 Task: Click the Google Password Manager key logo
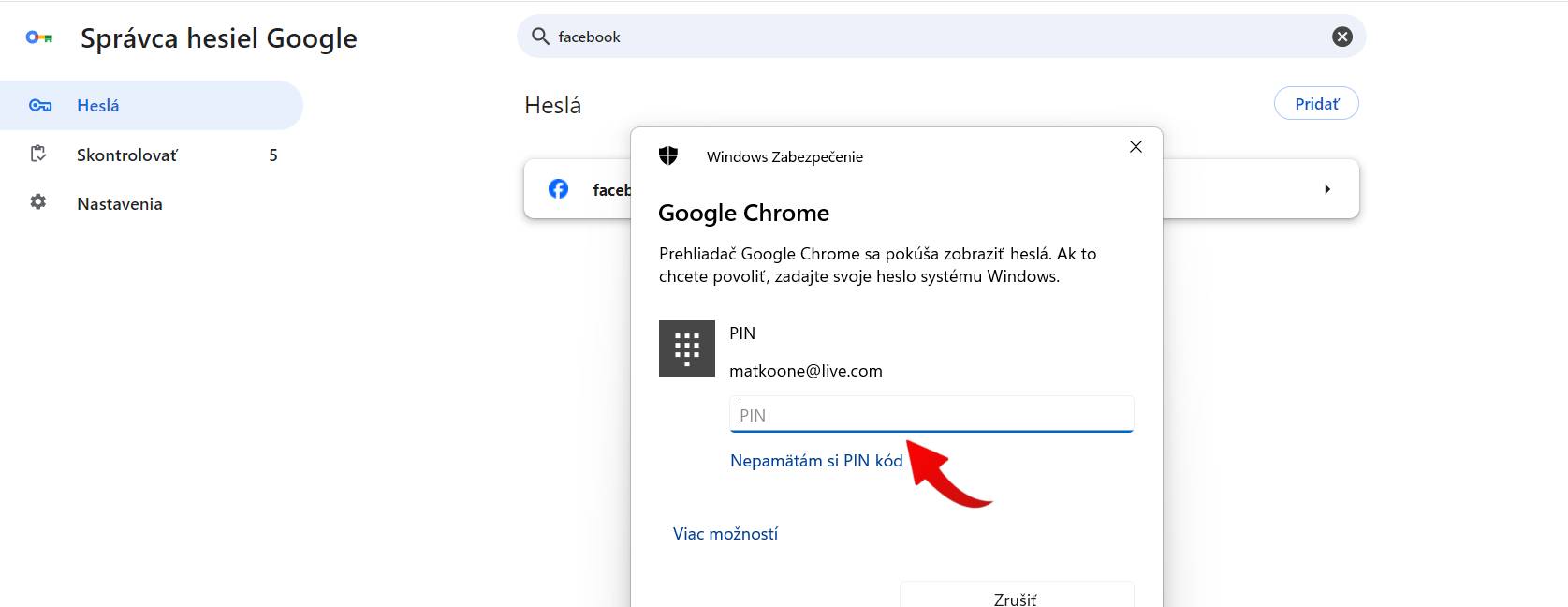click(39, 37)
